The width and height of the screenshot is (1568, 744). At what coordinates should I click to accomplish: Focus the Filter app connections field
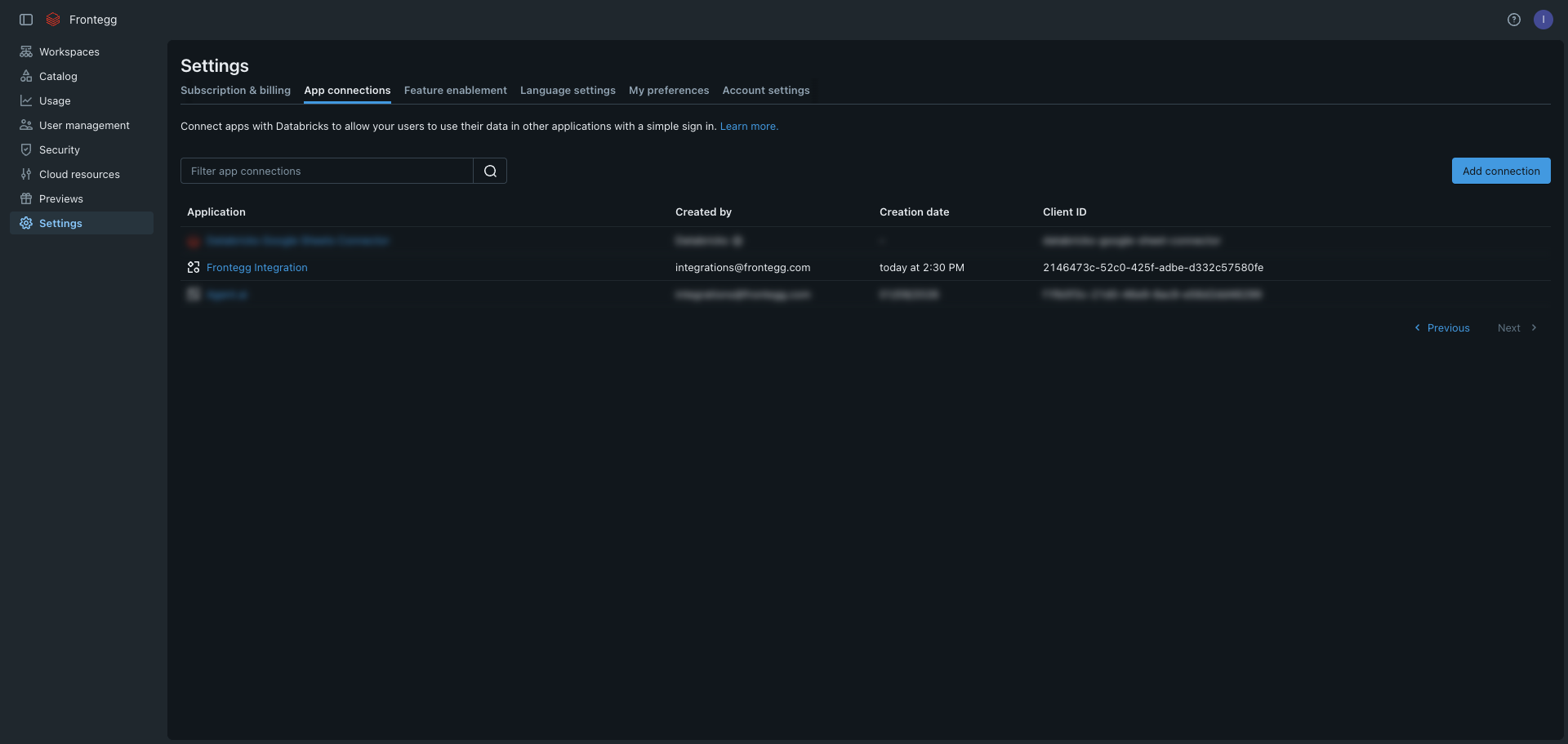pyautogui.click(x=327, y=171)
